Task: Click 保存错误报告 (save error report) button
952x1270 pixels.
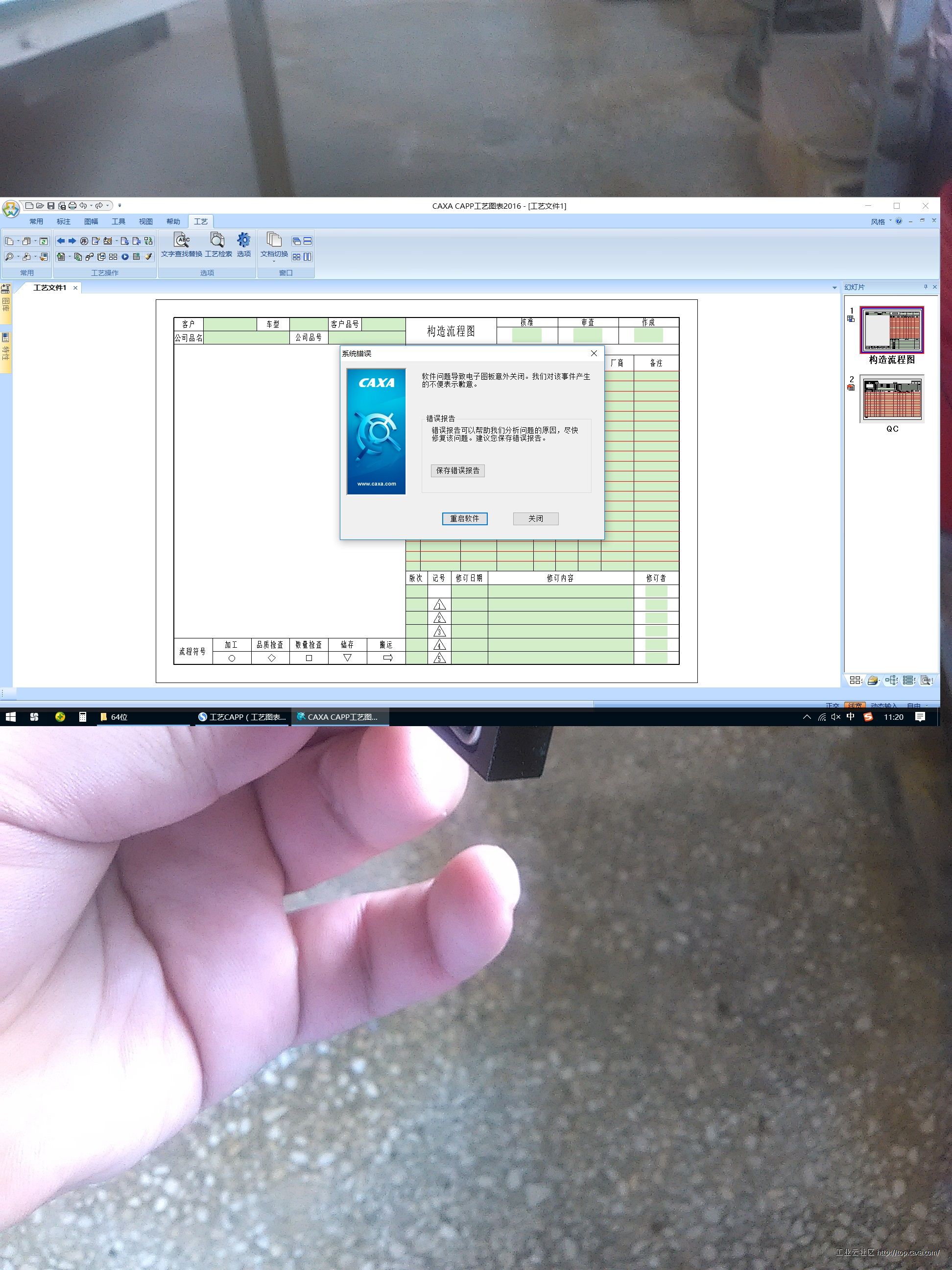Action: coord(457,471)
